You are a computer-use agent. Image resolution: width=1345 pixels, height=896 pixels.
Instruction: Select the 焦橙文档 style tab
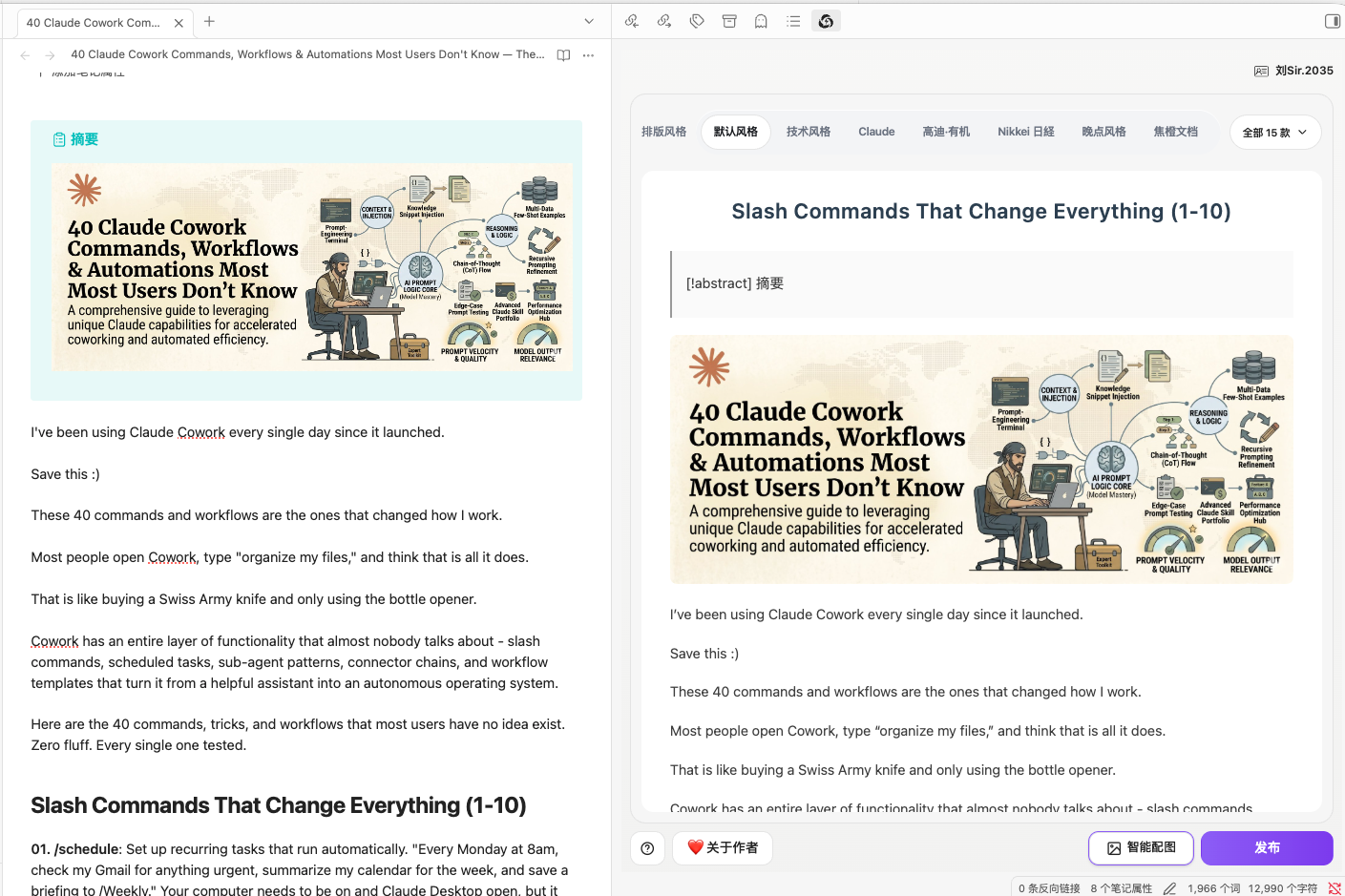click(x=1175, y=132)
